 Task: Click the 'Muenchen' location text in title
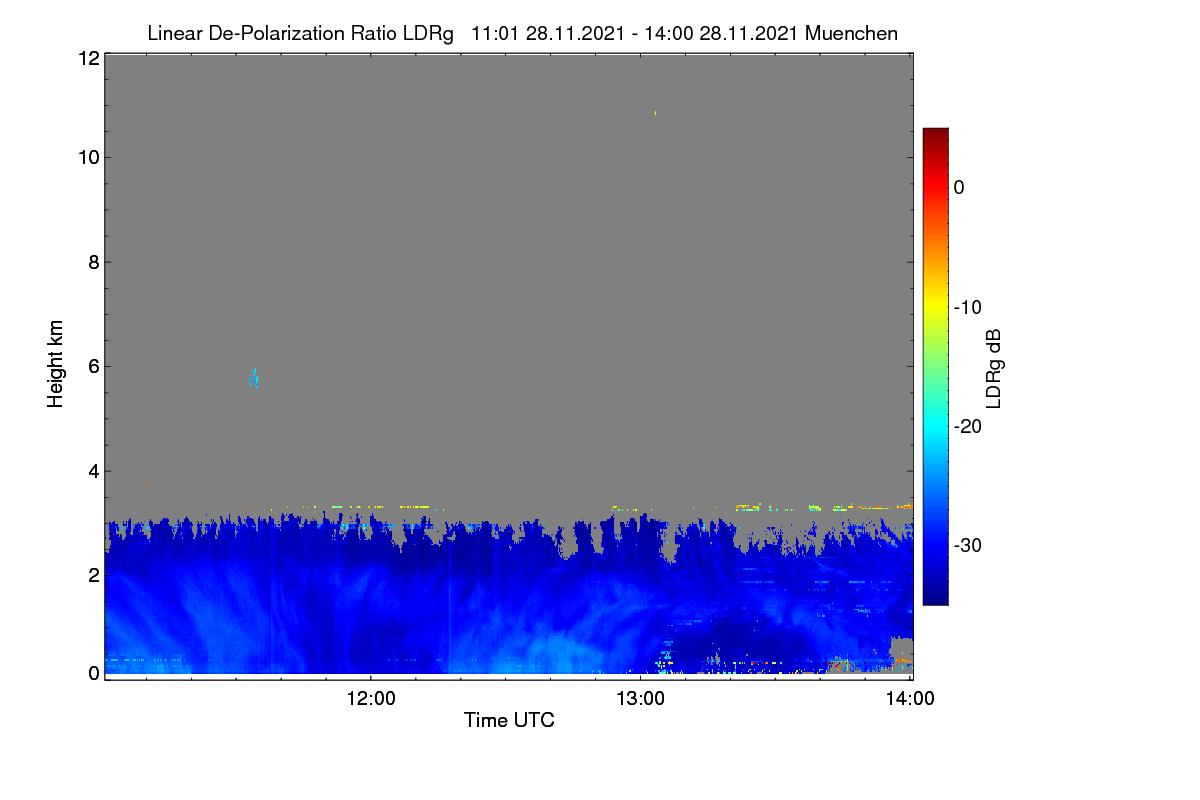851,34
